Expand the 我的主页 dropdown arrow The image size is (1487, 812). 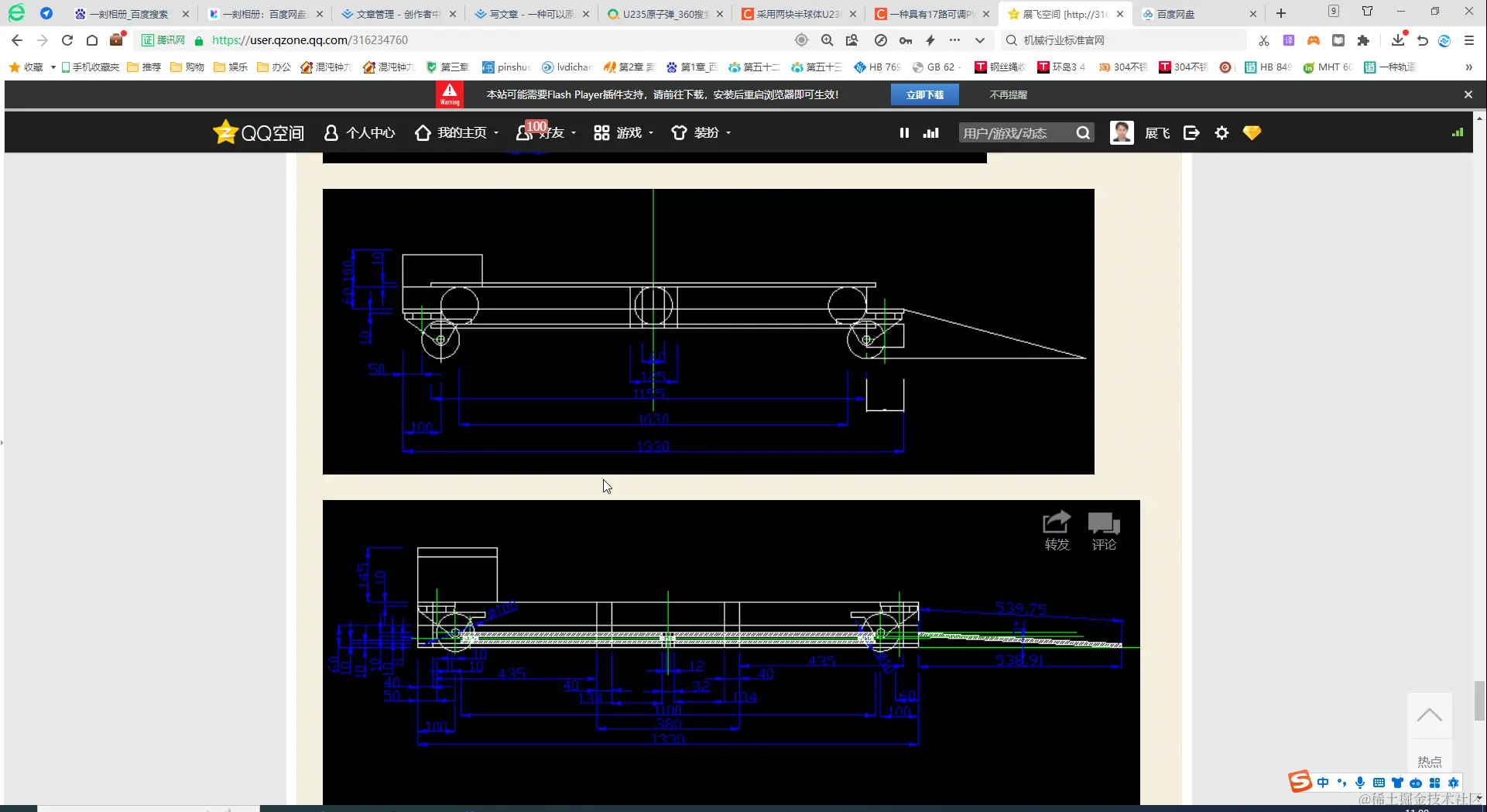click(x=496, y=133)
